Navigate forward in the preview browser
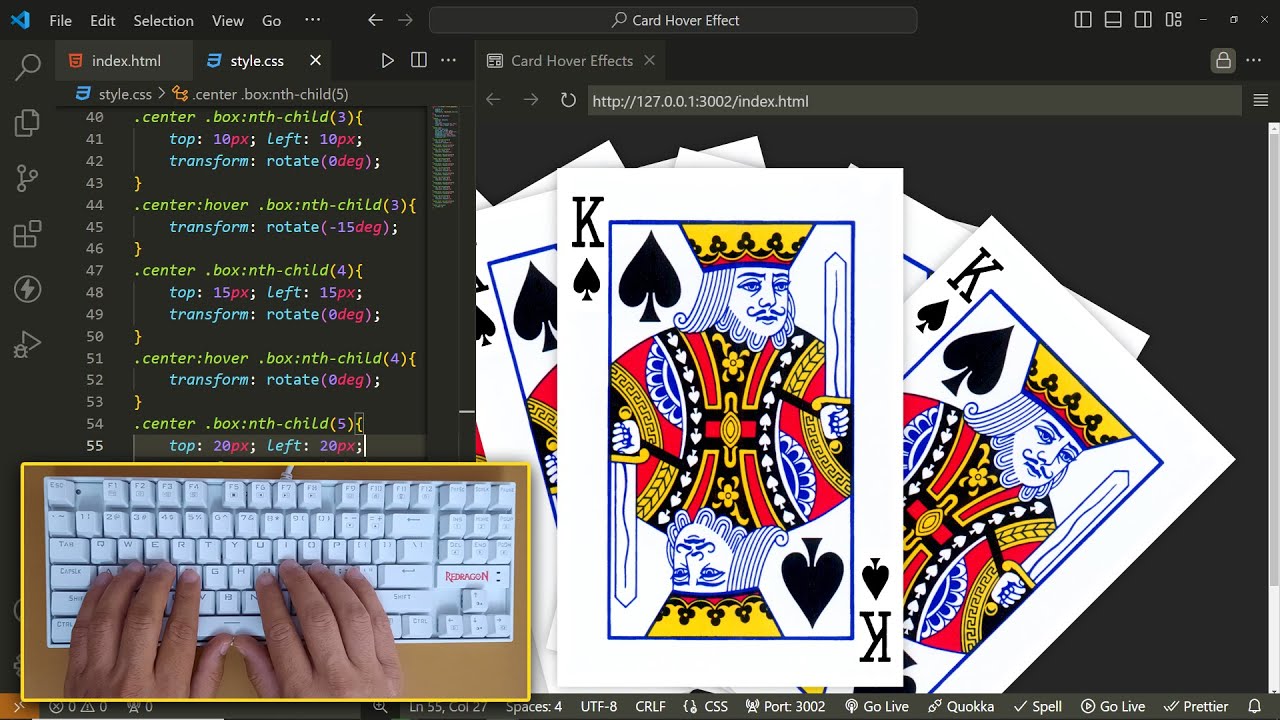This screenshot has width=1280, height=720. coord(531,100)
